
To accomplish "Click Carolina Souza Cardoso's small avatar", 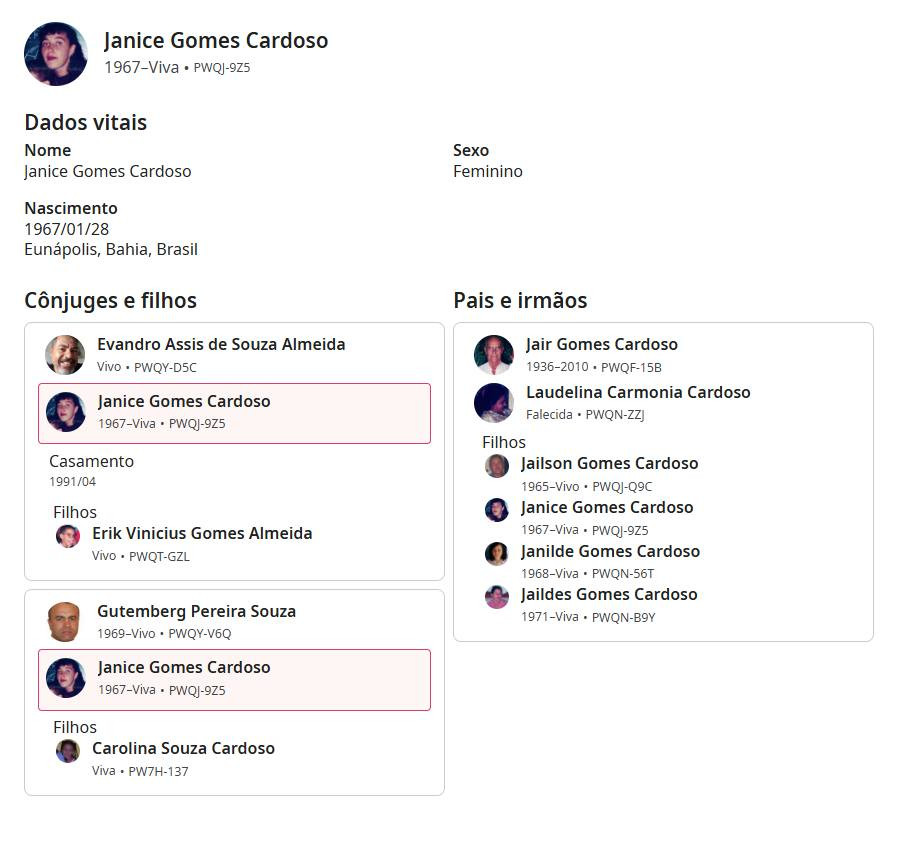I will point(68,751).
